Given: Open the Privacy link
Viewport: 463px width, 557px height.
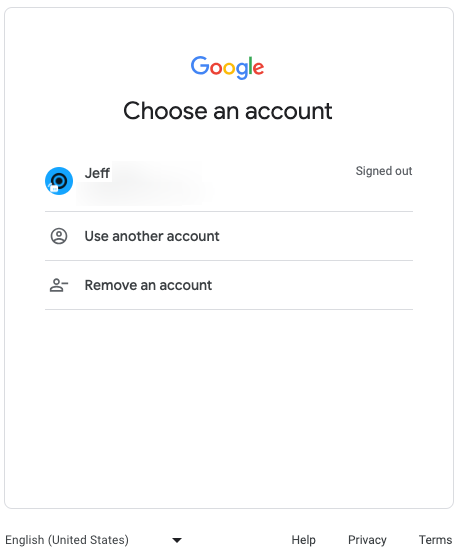Looking at the screenshot, I should click(367, 540).
